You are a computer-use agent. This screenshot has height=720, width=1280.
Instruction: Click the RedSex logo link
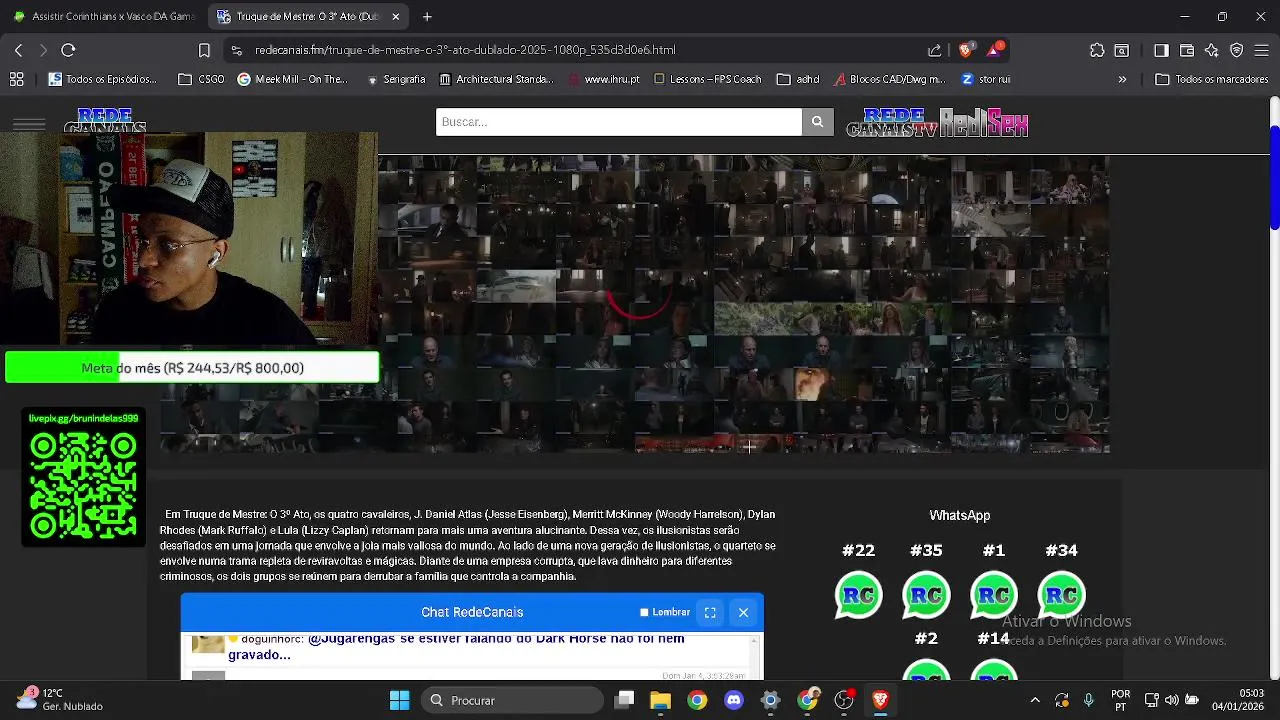point(984,122)
